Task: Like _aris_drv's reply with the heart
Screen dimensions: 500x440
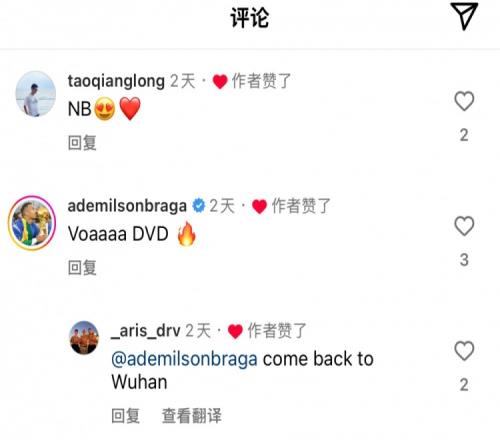Action: pos(464,351)
